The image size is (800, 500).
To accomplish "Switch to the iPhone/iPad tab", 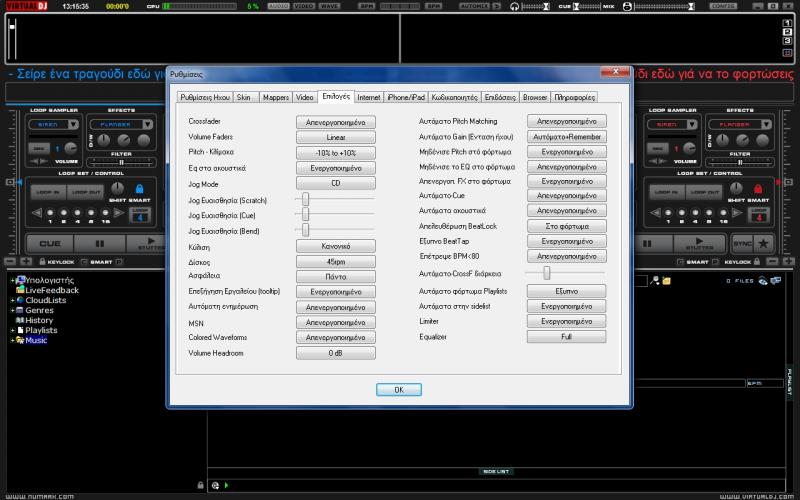I will pos(406,97).
